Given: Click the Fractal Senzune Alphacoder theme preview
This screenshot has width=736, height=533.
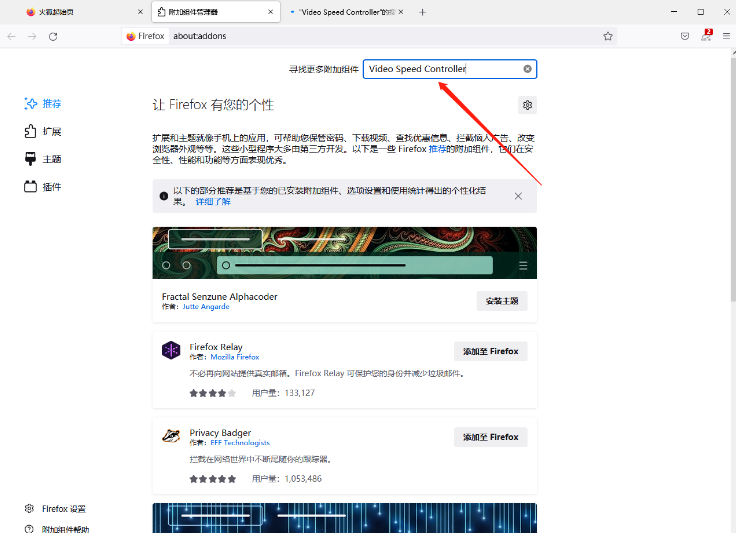Looking at the screenshot, I should 345,253.
